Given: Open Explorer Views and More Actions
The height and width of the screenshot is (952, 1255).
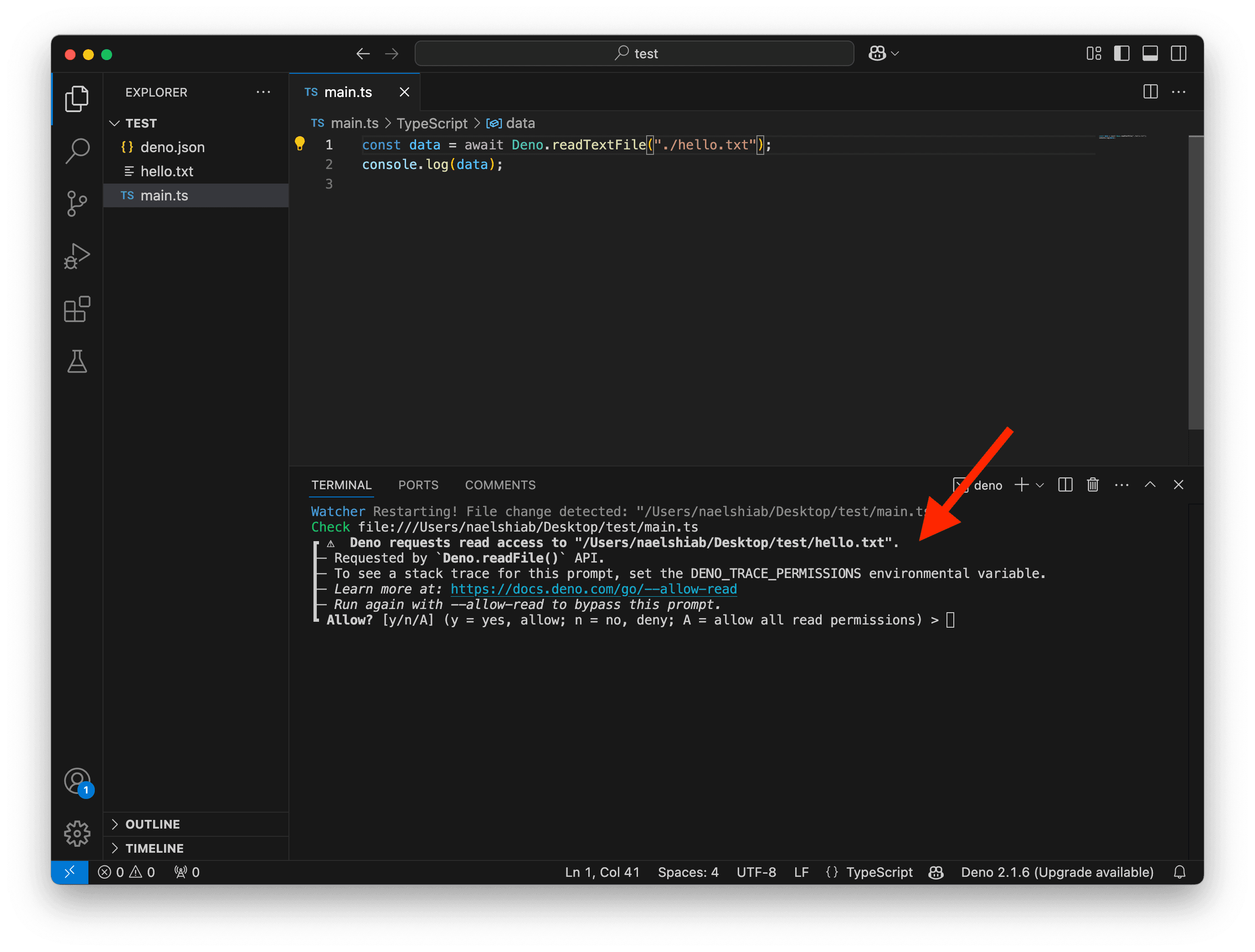Looking at the screenshot, I should [263, 92].
